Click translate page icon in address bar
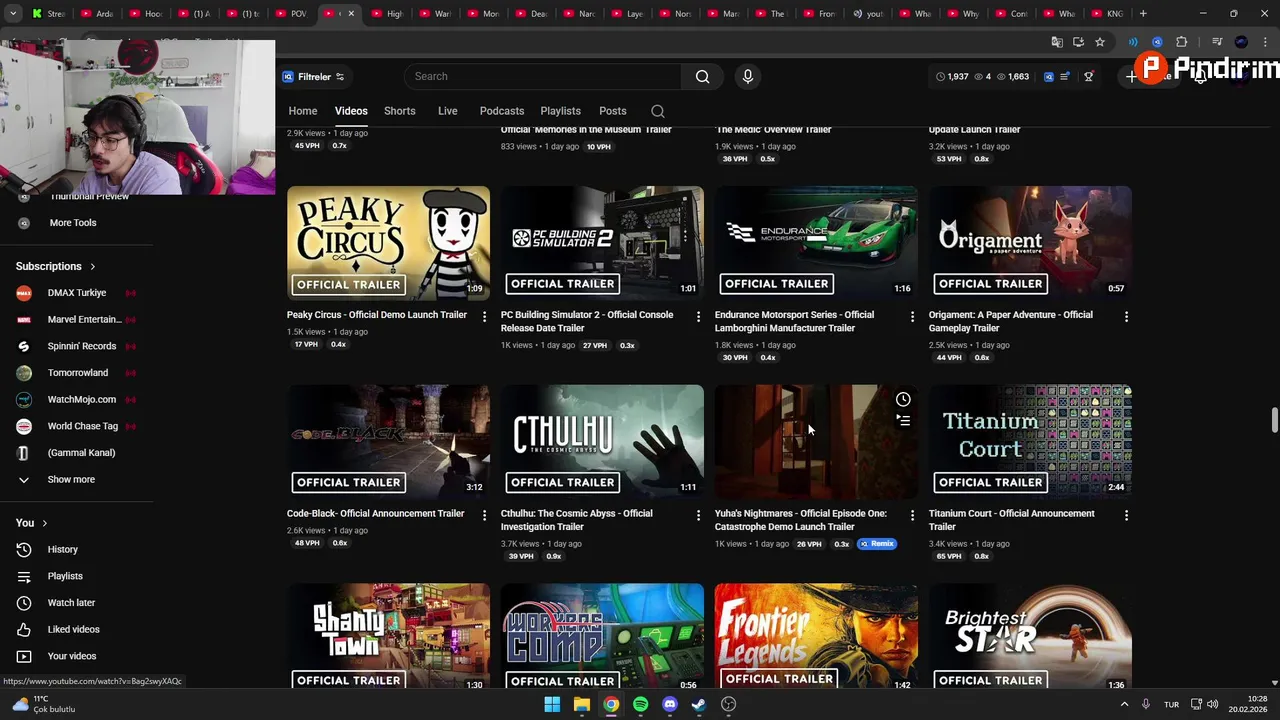Image resolution: width=1280 pixels, height=720 pixels. 1057,42
